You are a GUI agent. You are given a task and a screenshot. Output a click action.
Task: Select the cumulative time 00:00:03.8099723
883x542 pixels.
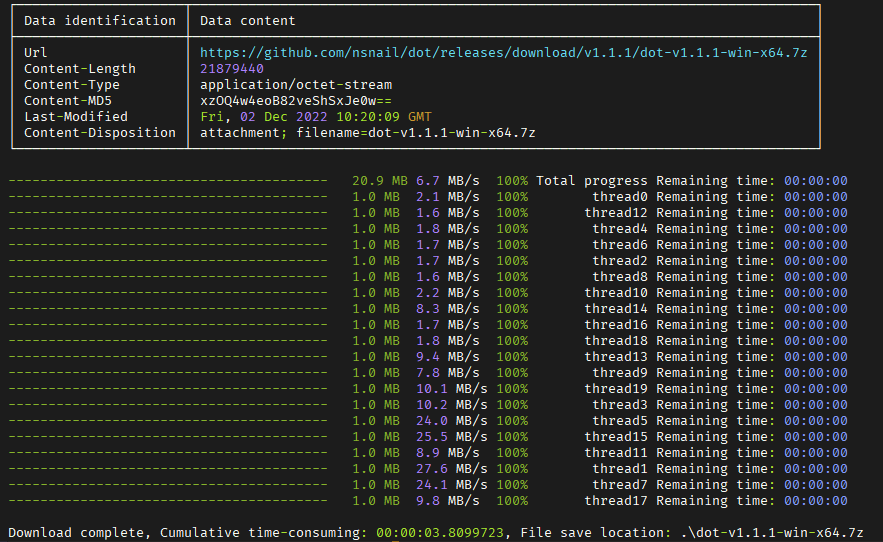coord(439,531)
